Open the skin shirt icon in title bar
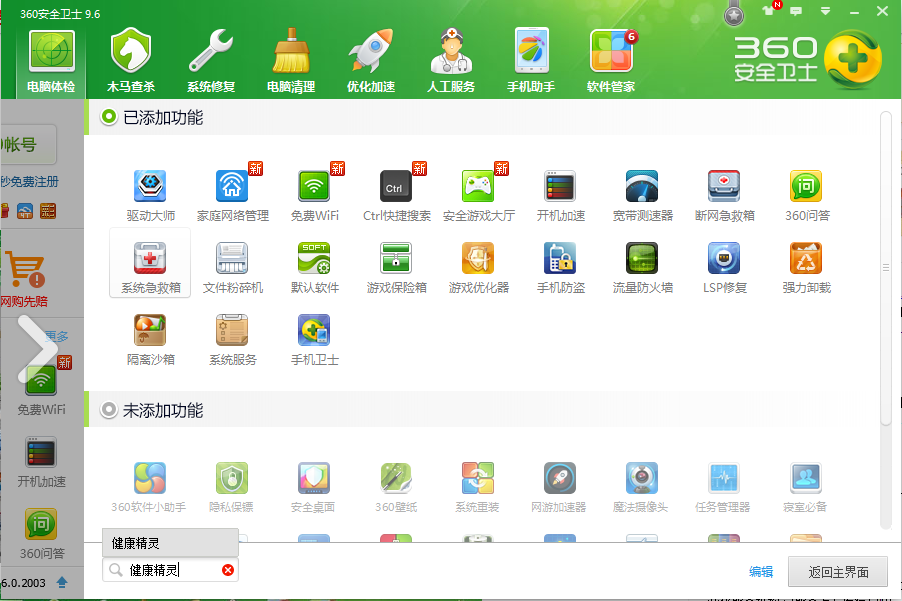The width and height of the screenshot is (902, 601). tap(768, 10)
